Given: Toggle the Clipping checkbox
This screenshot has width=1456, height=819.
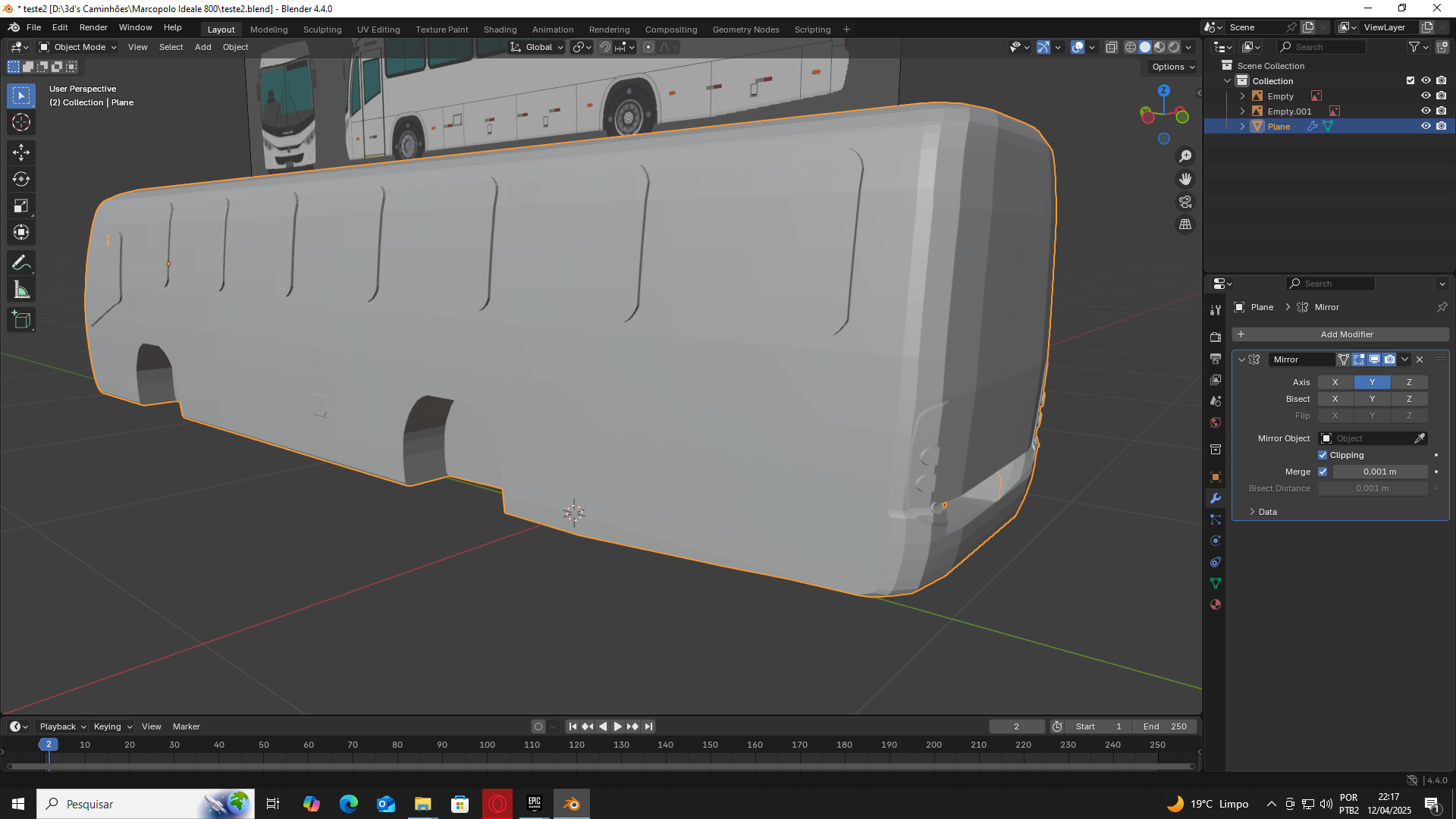Looking at the screenshot, I should (1323, 455).
